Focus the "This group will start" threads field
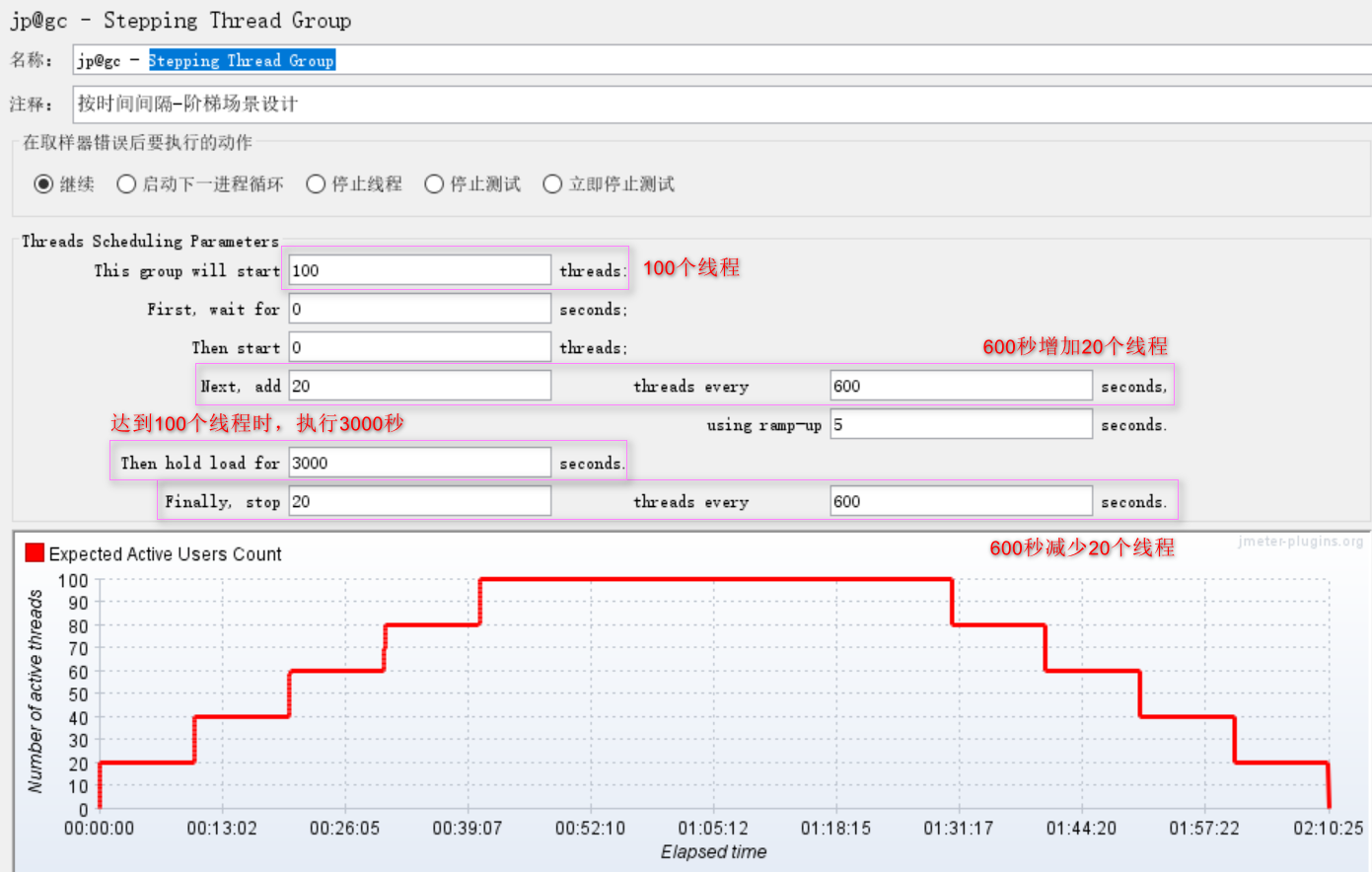Image resolution: width=1372 pixels, height=872 pixels. click(x=419, y=270)
